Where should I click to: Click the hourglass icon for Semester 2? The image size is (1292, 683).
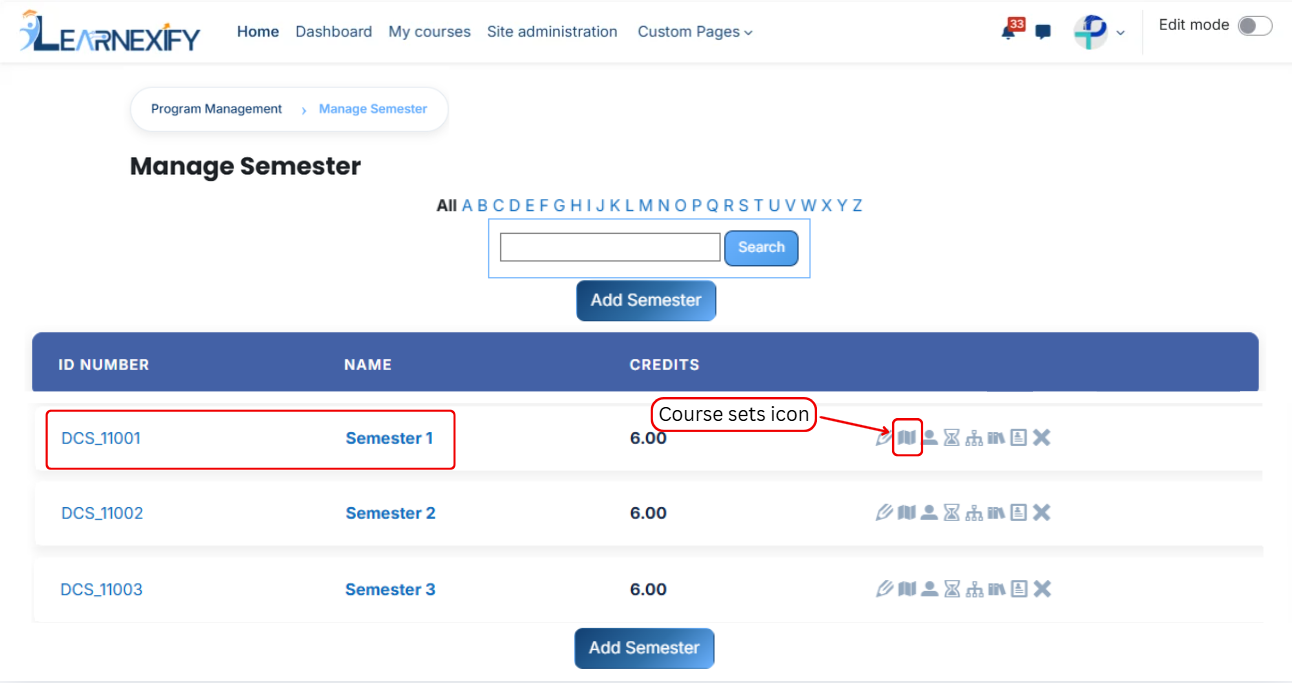[952, 513]
